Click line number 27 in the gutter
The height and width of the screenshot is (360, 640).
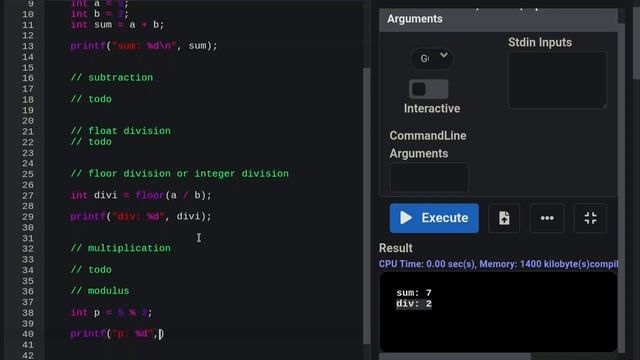[x=28, y=196]
